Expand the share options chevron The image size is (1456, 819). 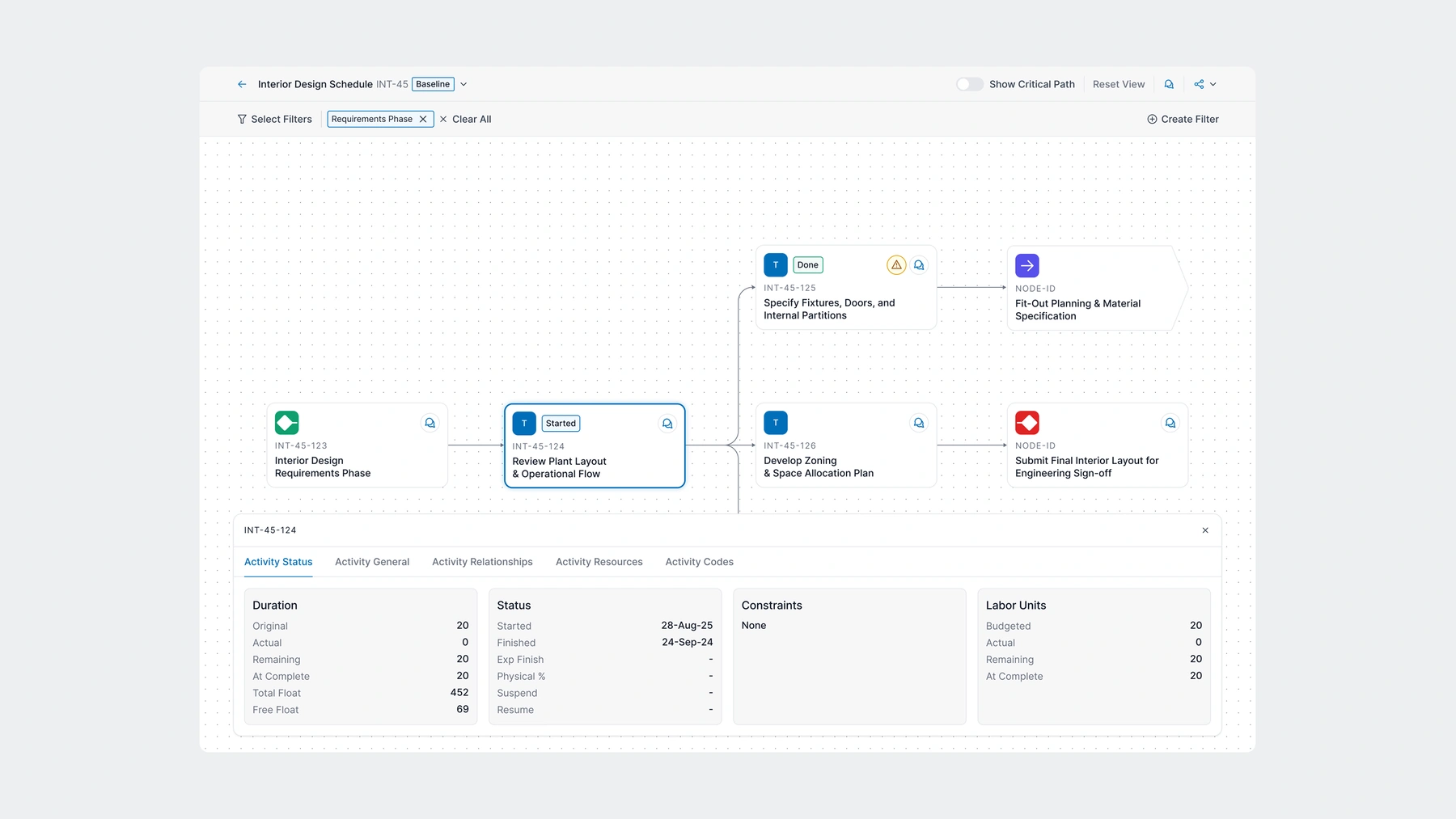click(x=1213, y=84)
